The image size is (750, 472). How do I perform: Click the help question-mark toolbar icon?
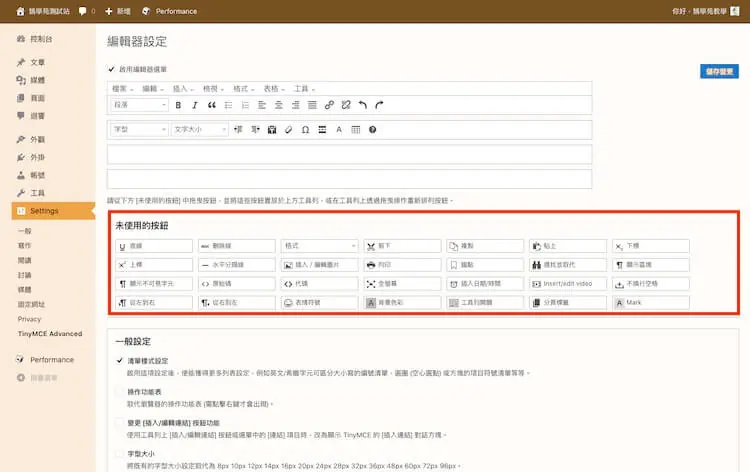(x=372, y=130)
